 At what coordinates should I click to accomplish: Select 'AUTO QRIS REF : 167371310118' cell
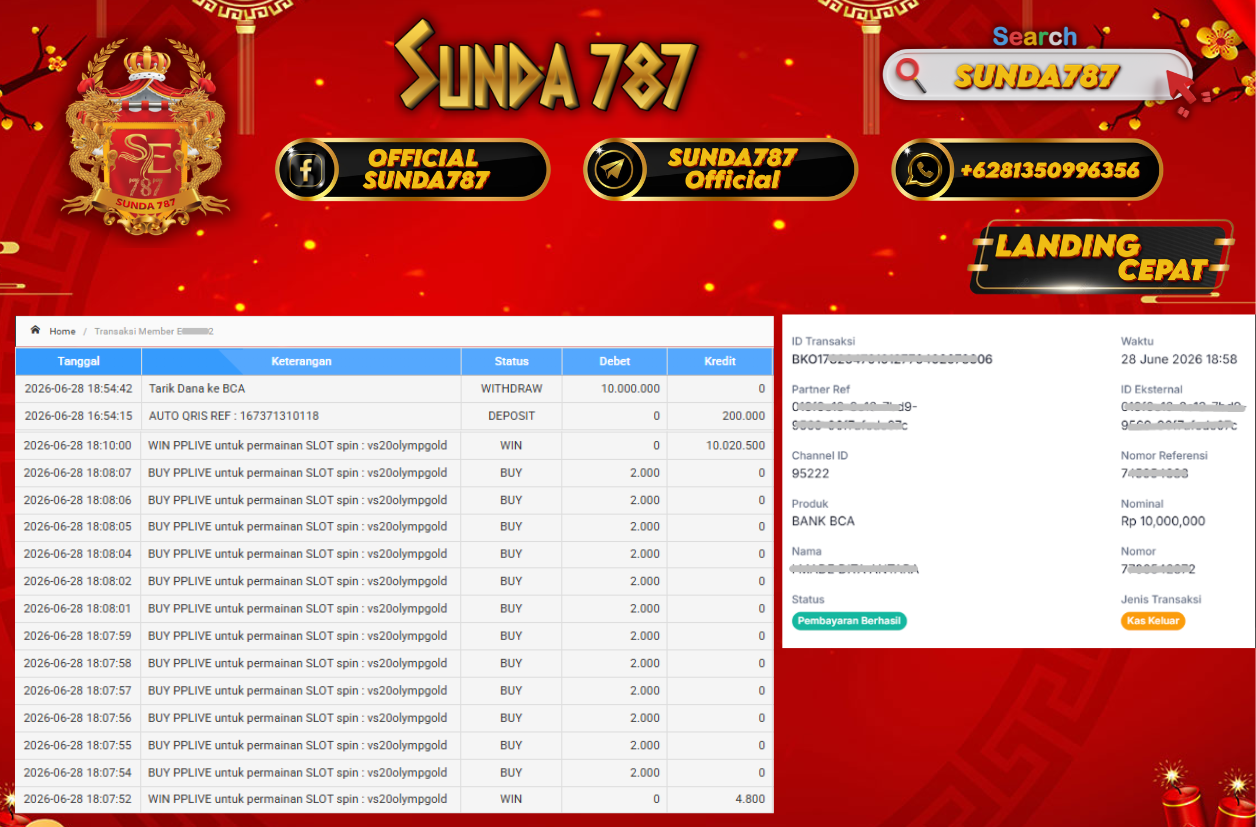301,416
